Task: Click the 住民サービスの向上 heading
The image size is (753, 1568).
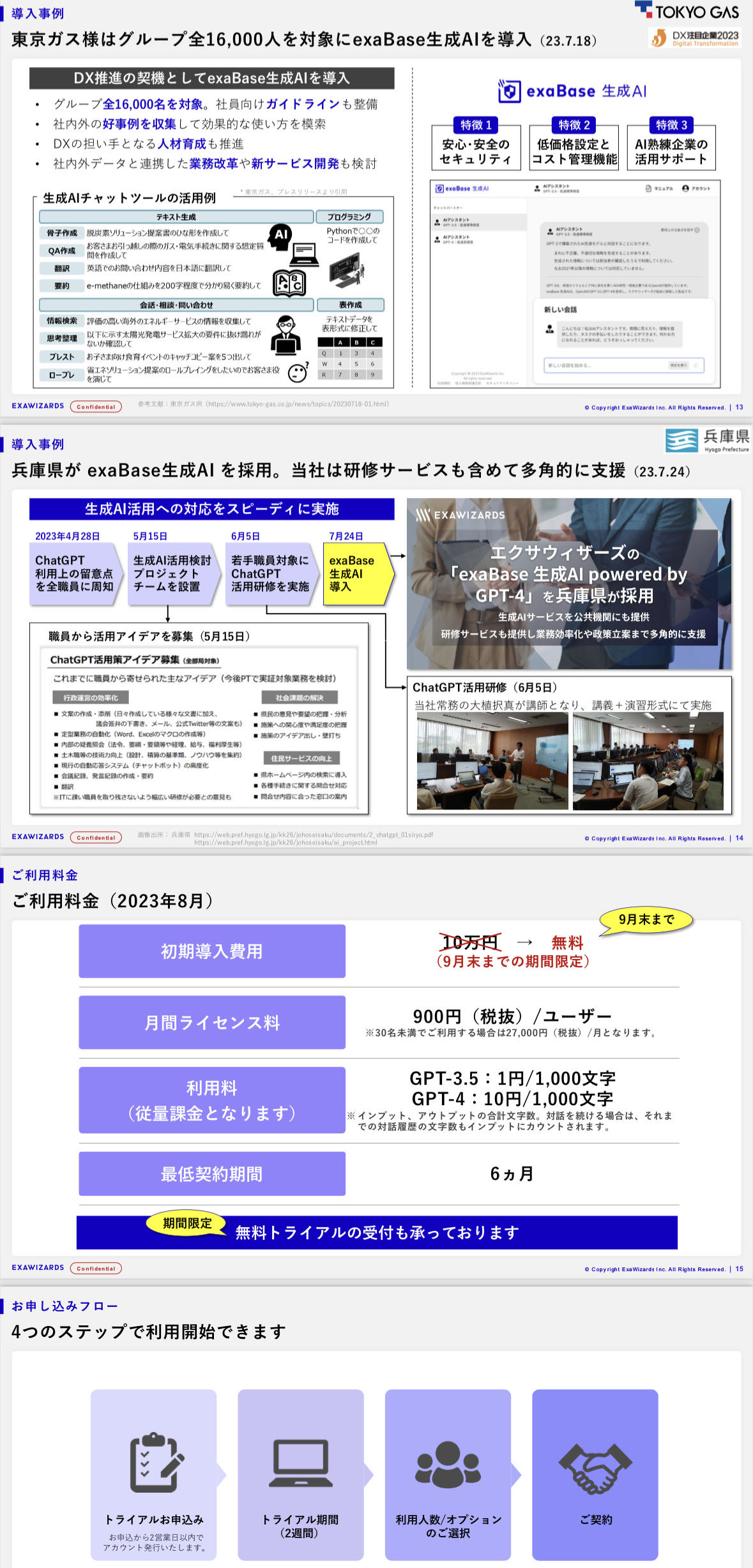Action: coord(301,758)
